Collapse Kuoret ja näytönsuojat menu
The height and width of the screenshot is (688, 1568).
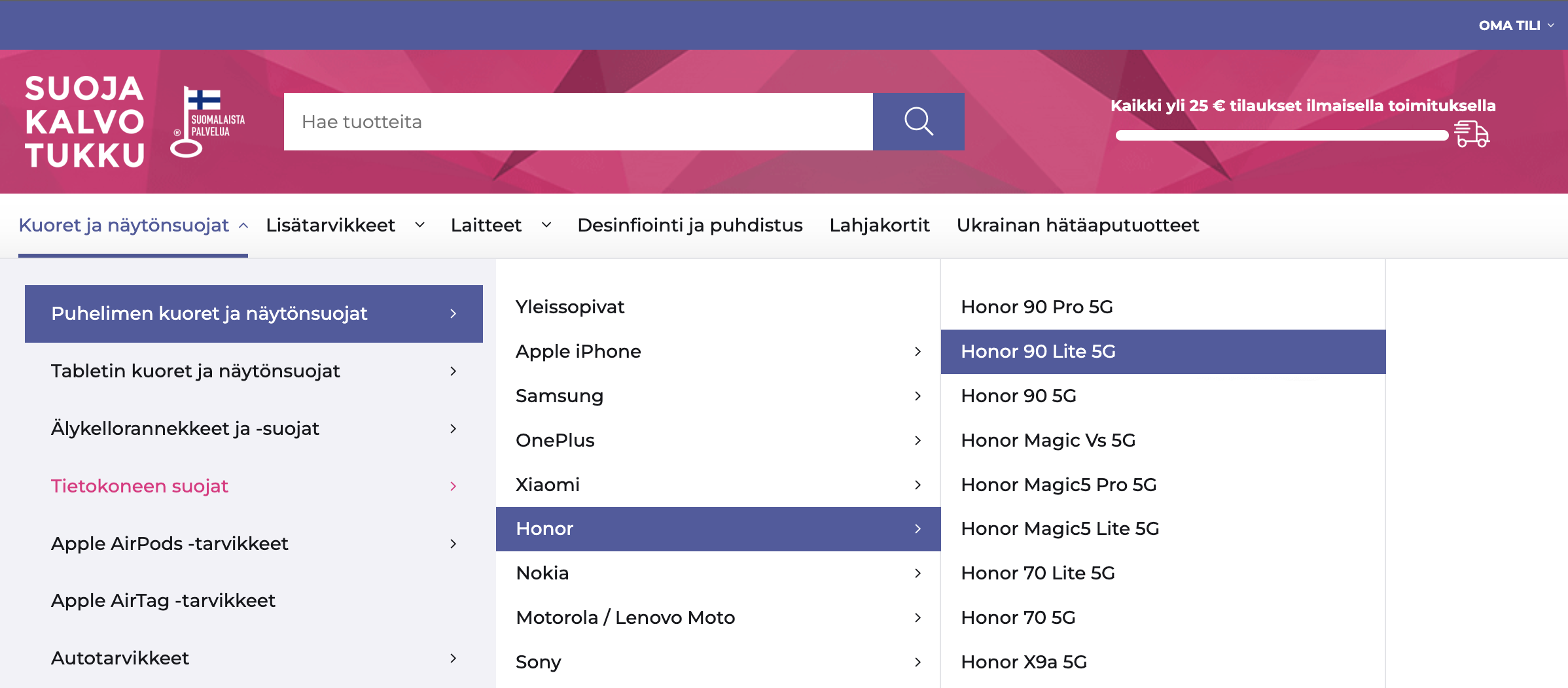(133, 226)
